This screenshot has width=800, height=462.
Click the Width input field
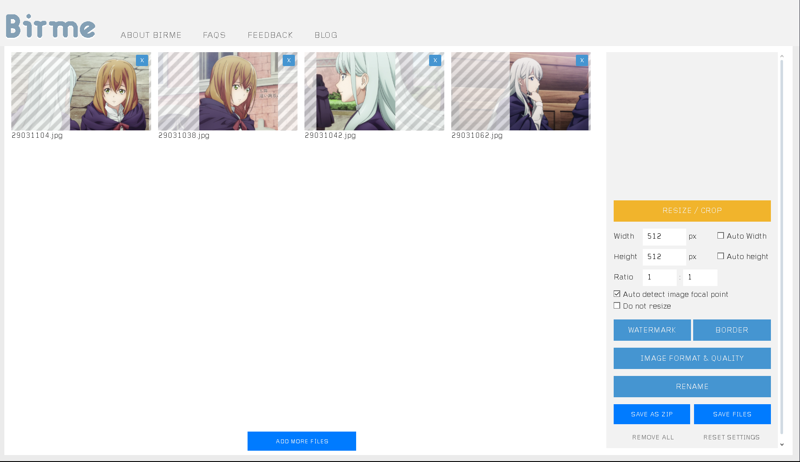click(664, 237)
